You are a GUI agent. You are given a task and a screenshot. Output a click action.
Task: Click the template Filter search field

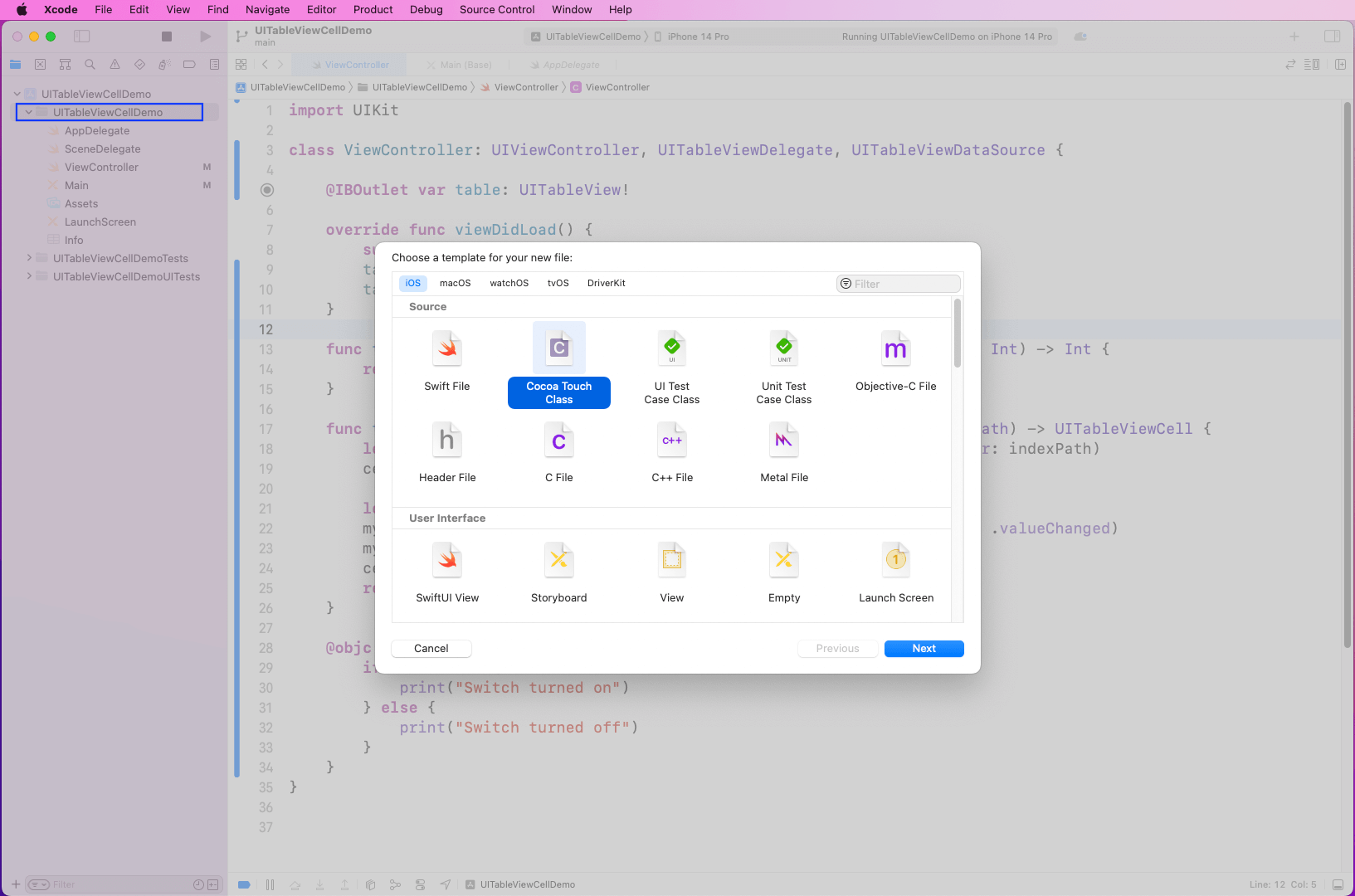(x=903, y=284)
